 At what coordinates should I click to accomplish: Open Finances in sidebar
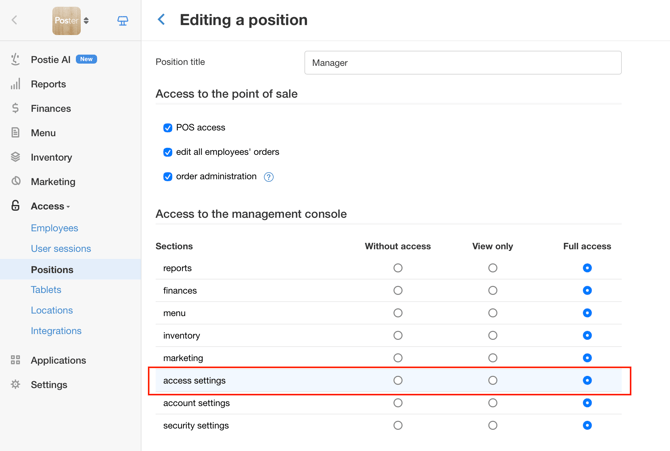pyautogui.click(x=51, y=109)
